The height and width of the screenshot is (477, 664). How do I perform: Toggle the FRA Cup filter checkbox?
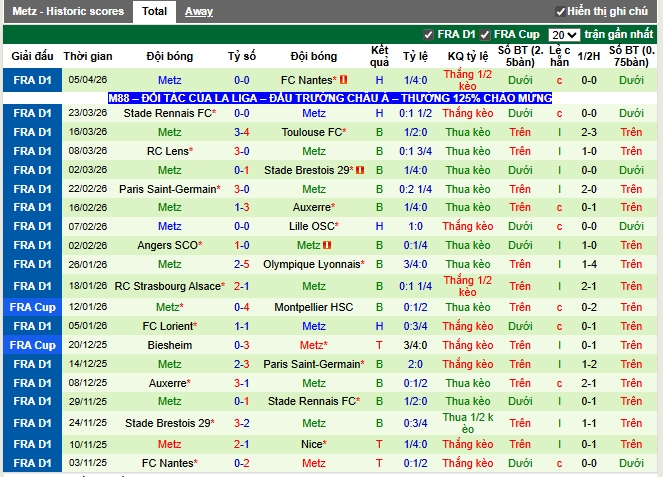pyautogui.click(x=486, y=34)
